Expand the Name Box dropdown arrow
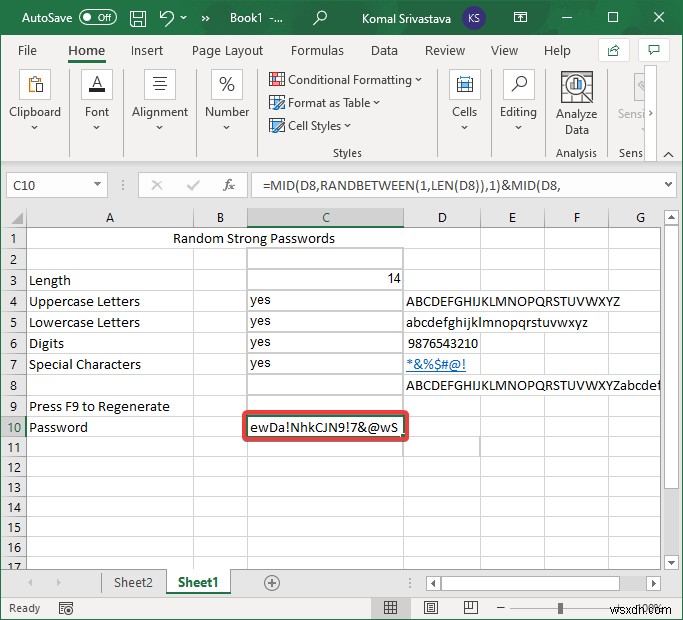The width and height of the screenshot is (683, 620). tap(98, 185)
